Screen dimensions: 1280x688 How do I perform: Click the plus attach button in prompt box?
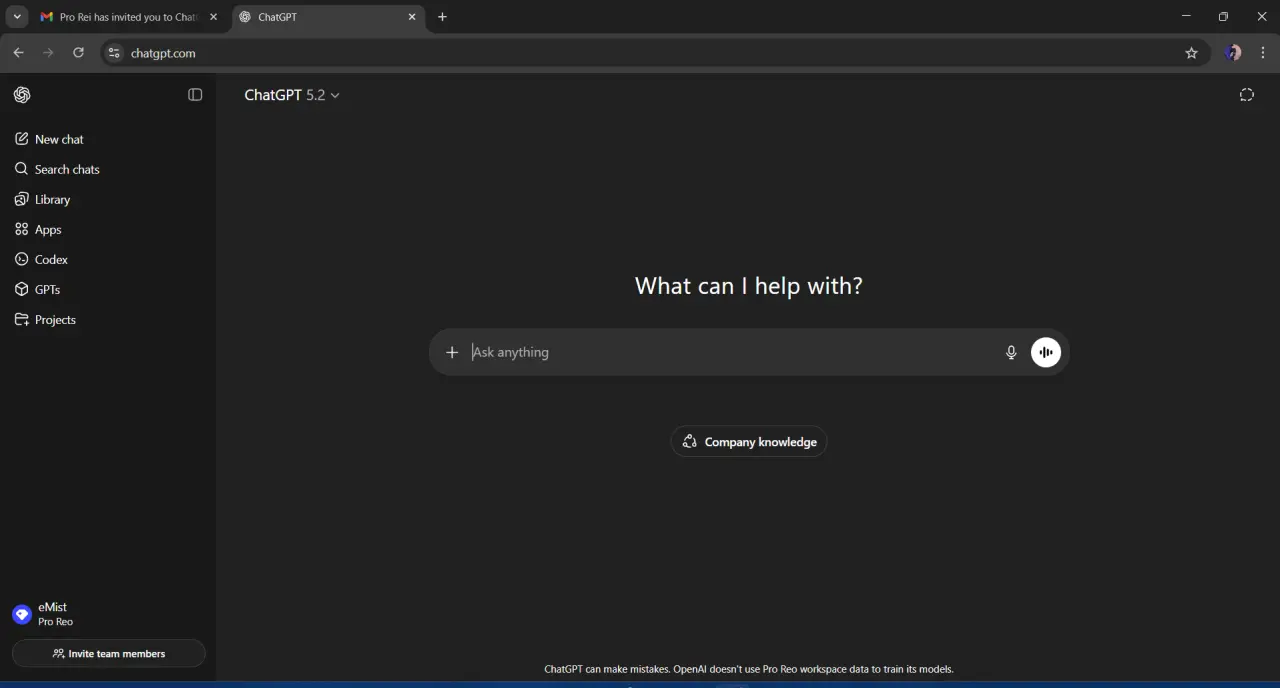point(452,352)
